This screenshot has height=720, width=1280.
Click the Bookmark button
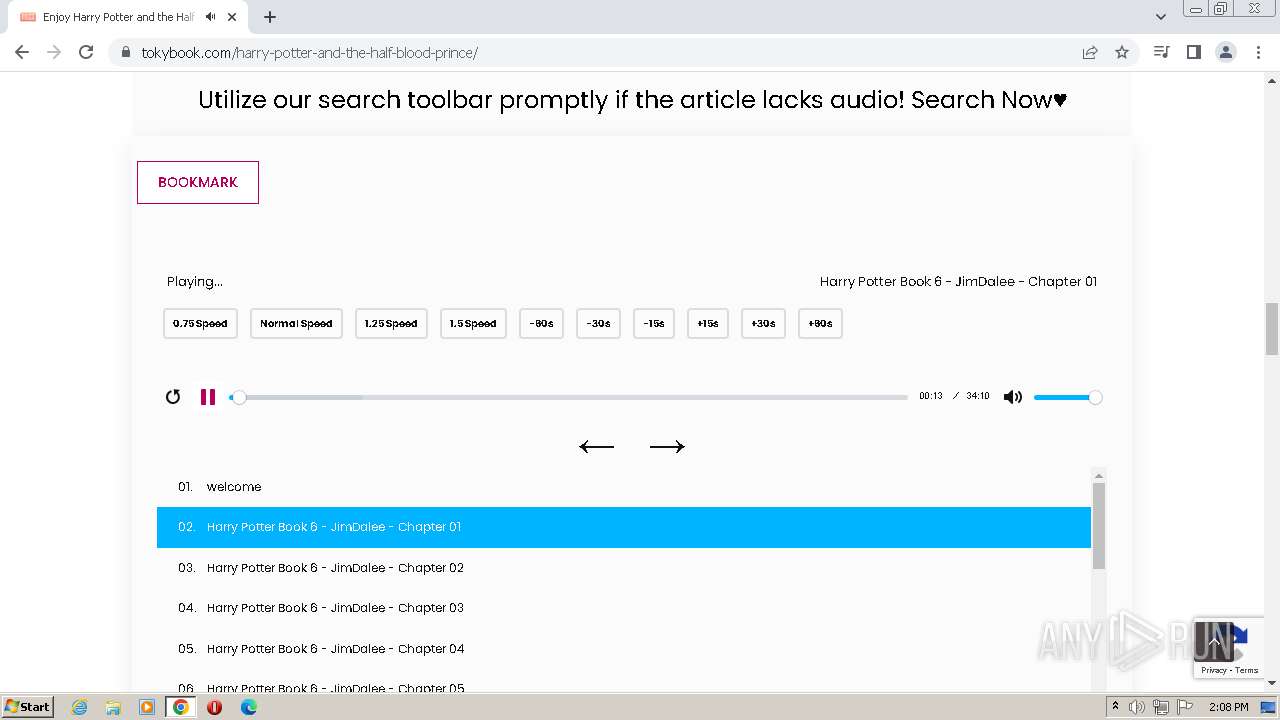(x=198, y=182)
